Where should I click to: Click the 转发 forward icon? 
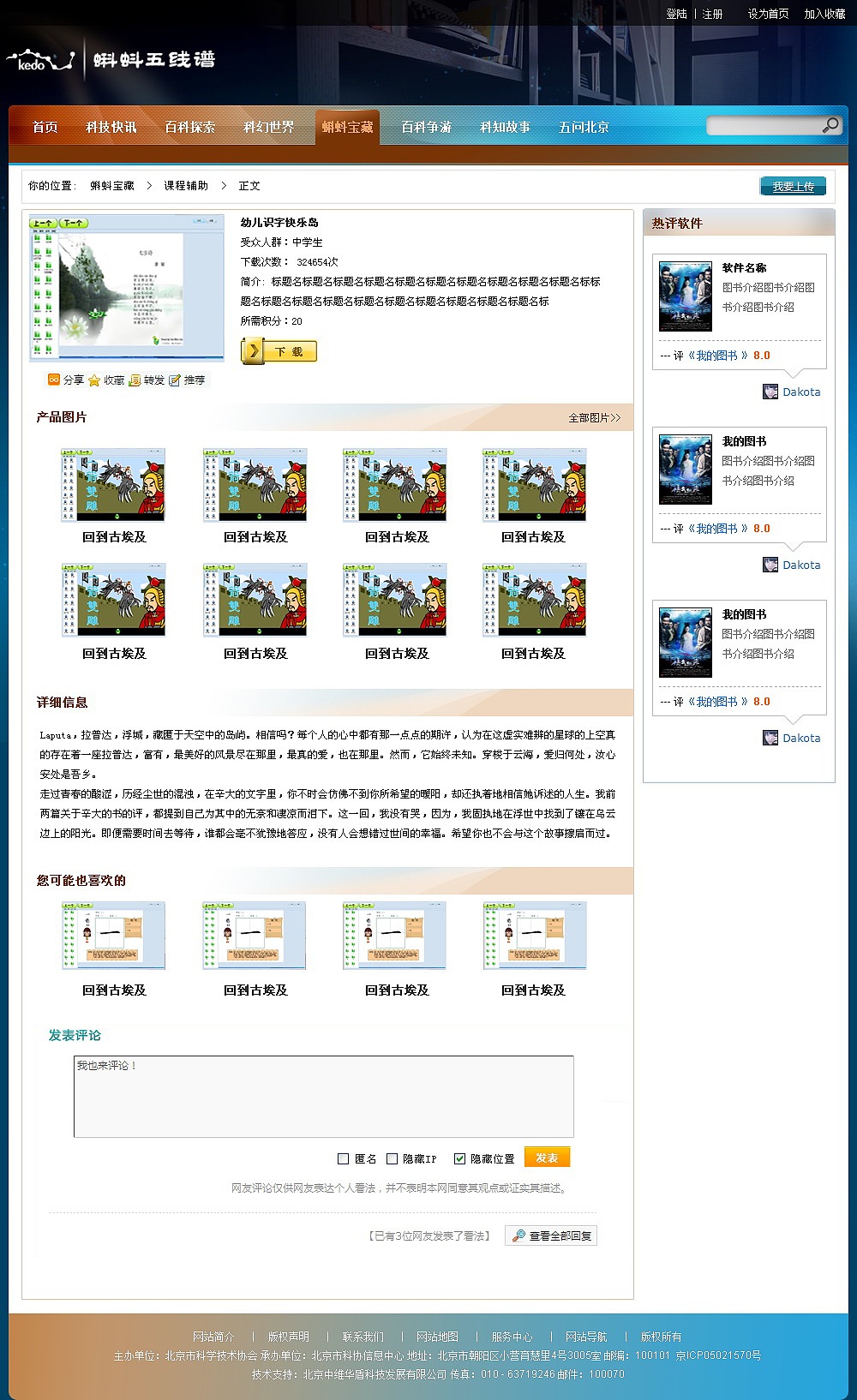[x=135, y=380]
